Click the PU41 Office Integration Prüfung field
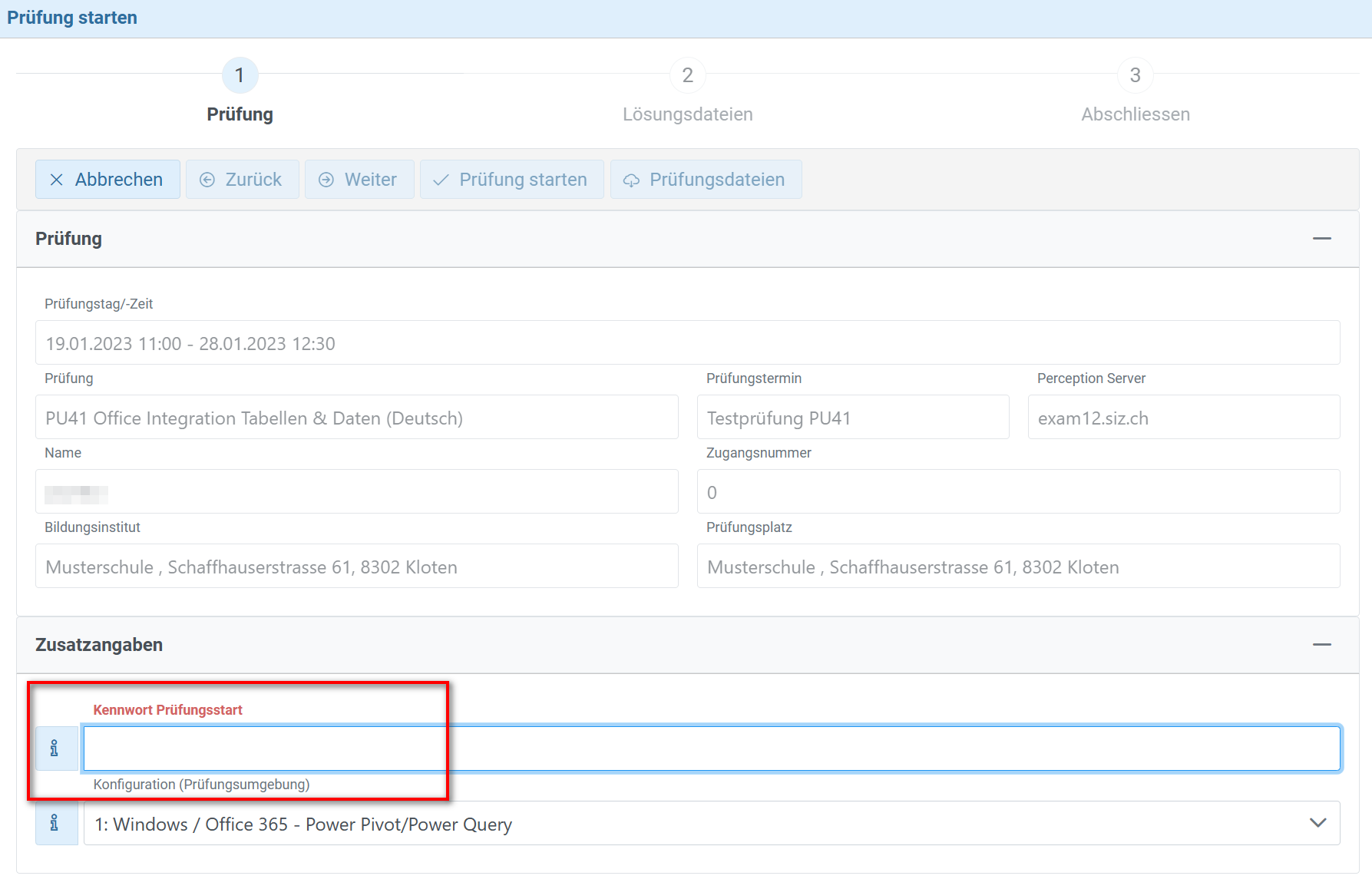The width and height of the screenshot is (1372, 889). [357, 417]
